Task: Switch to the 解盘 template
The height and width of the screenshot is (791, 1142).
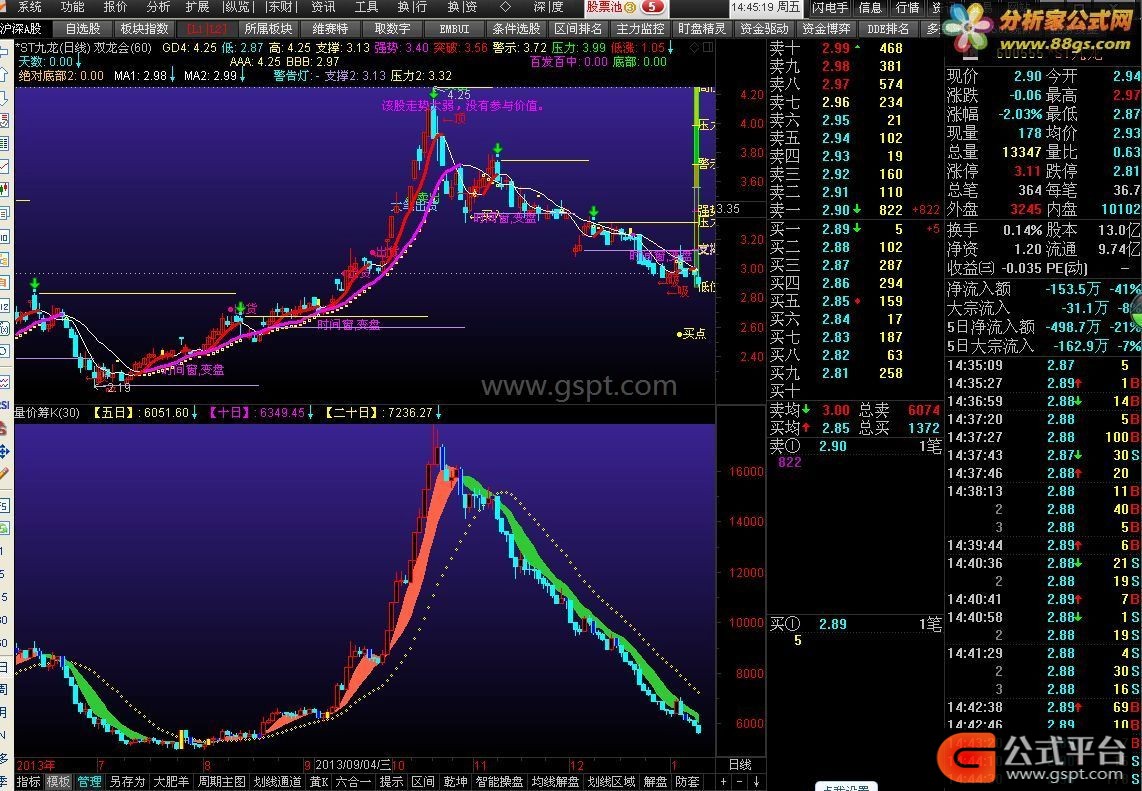Action: [655, 782]
